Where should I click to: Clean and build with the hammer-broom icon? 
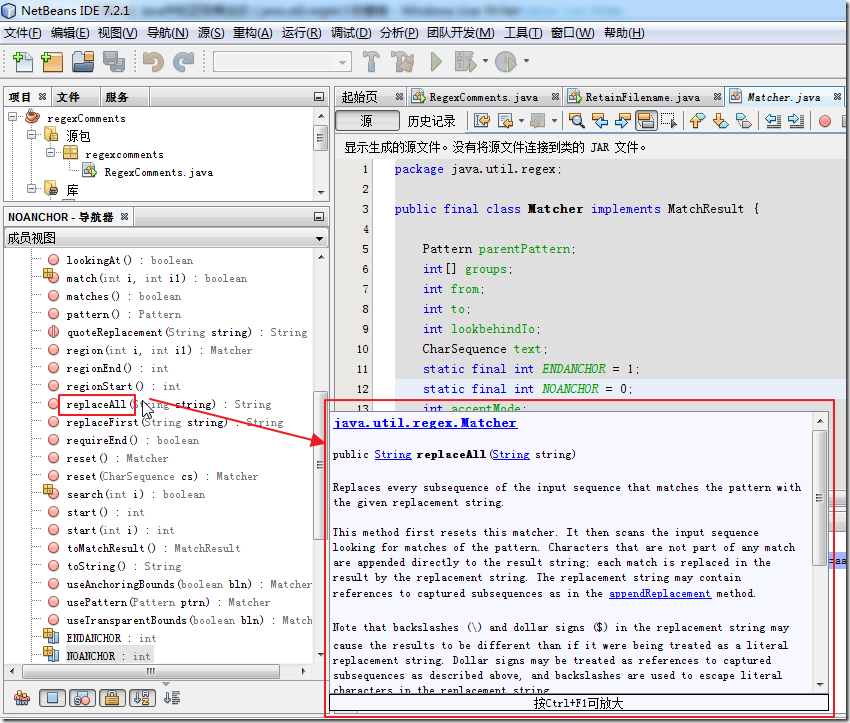[x=402, y=62]
